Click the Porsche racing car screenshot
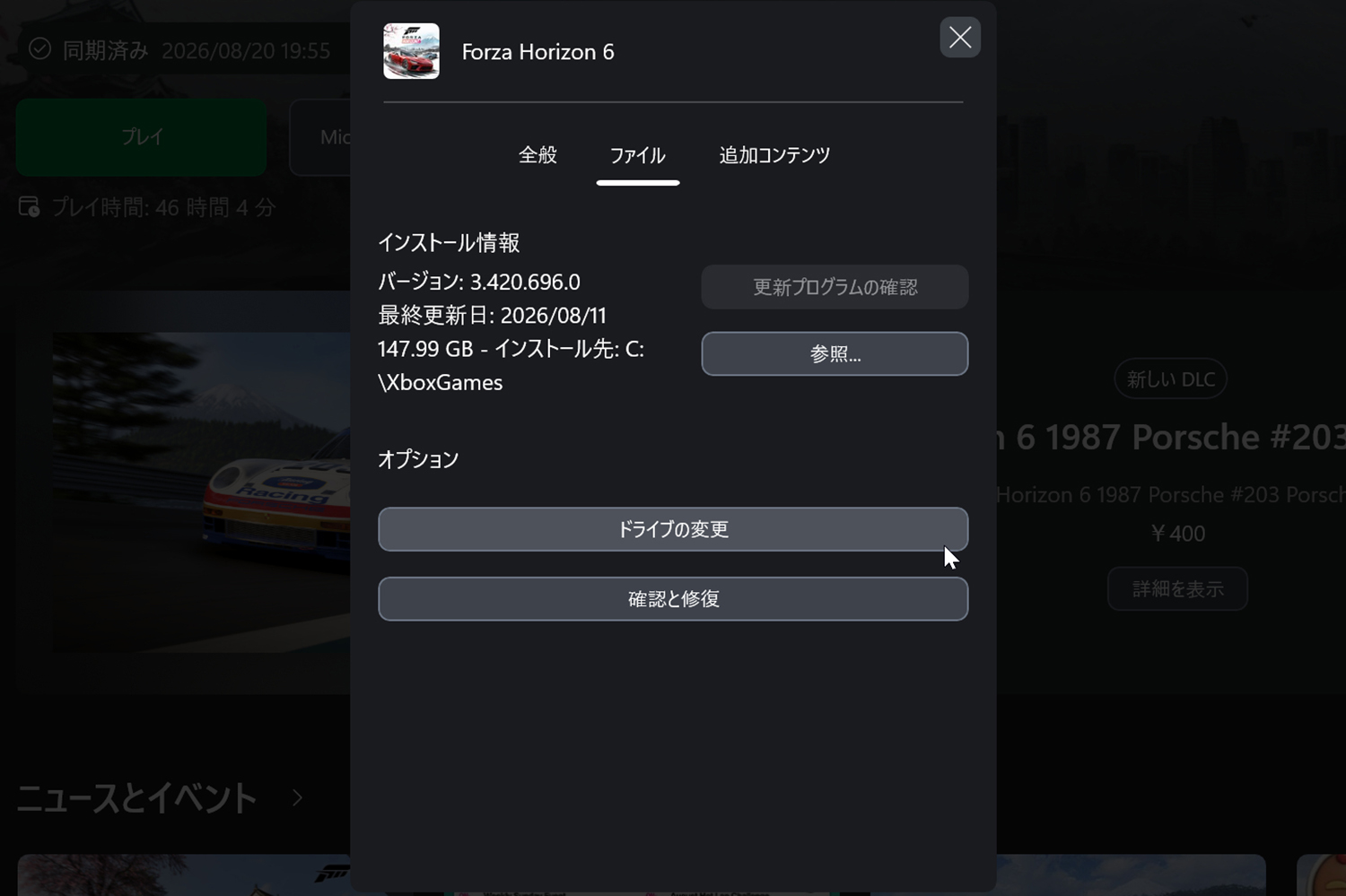This screenshot has width=1346, height=896. 201,491
